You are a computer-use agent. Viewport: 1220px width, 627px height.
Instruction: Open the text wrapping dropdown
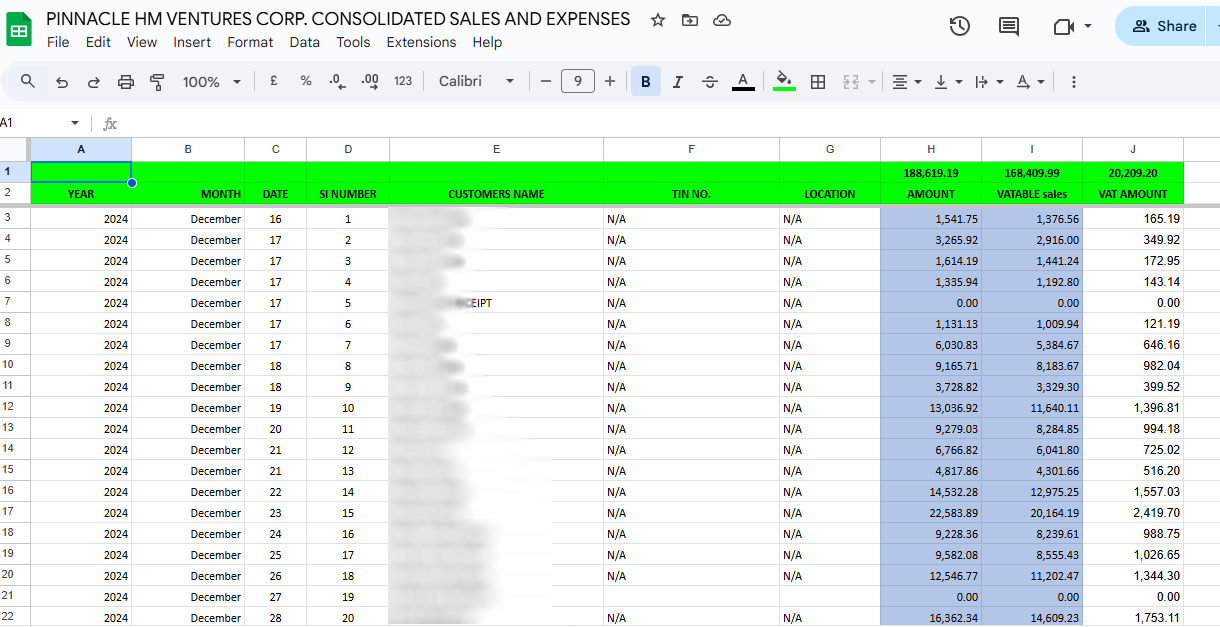pos(989,82)
